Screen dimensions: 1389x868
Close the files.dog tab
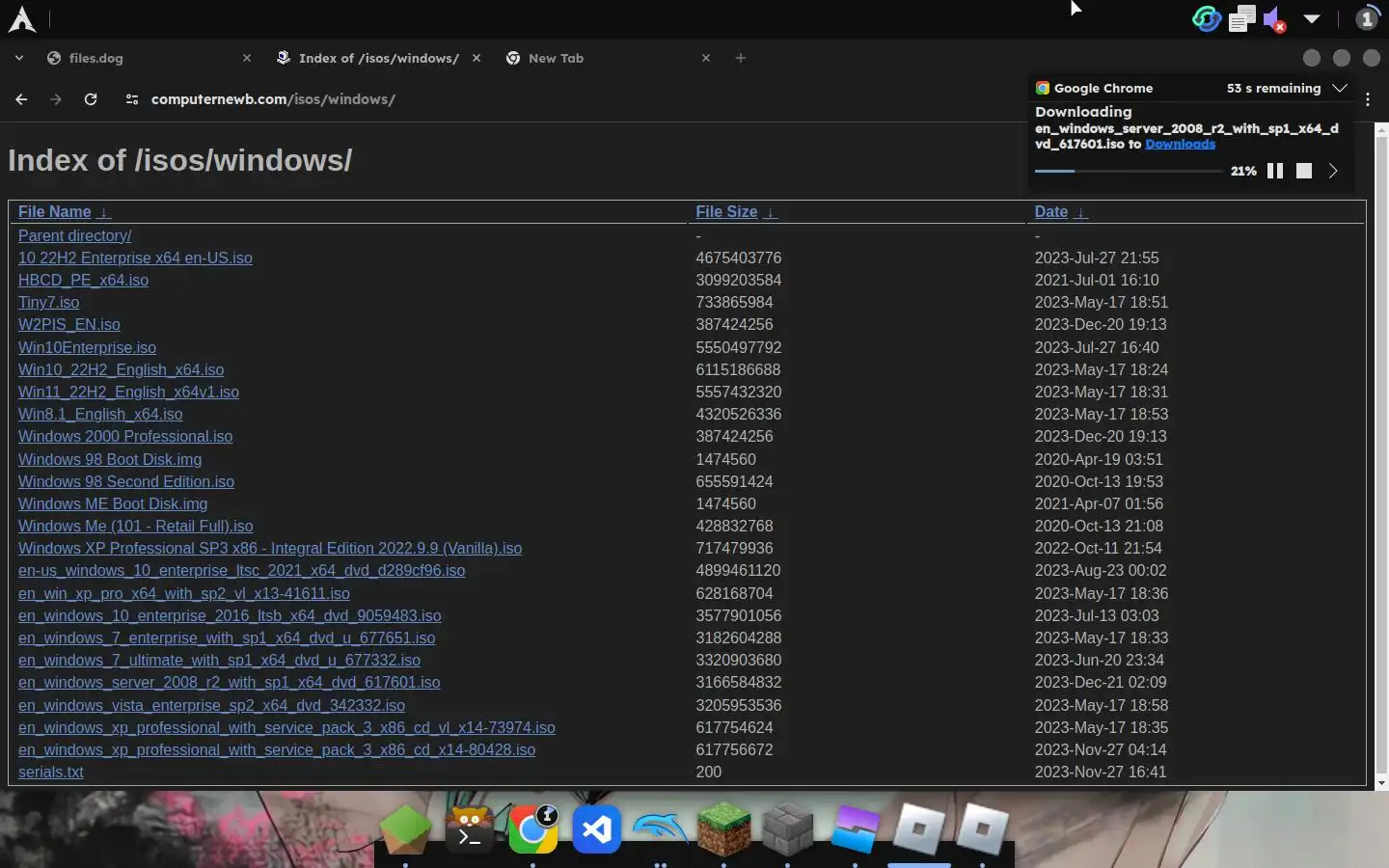(247, 58)
